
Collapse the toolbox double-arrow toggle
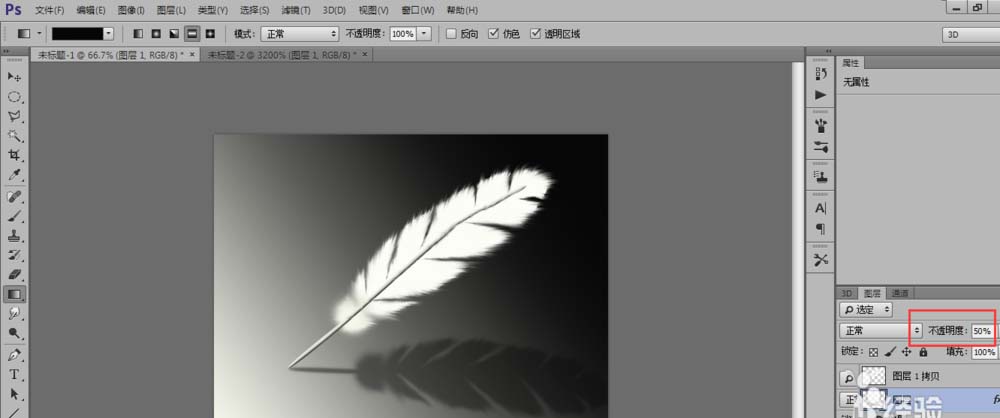(6, 51)
